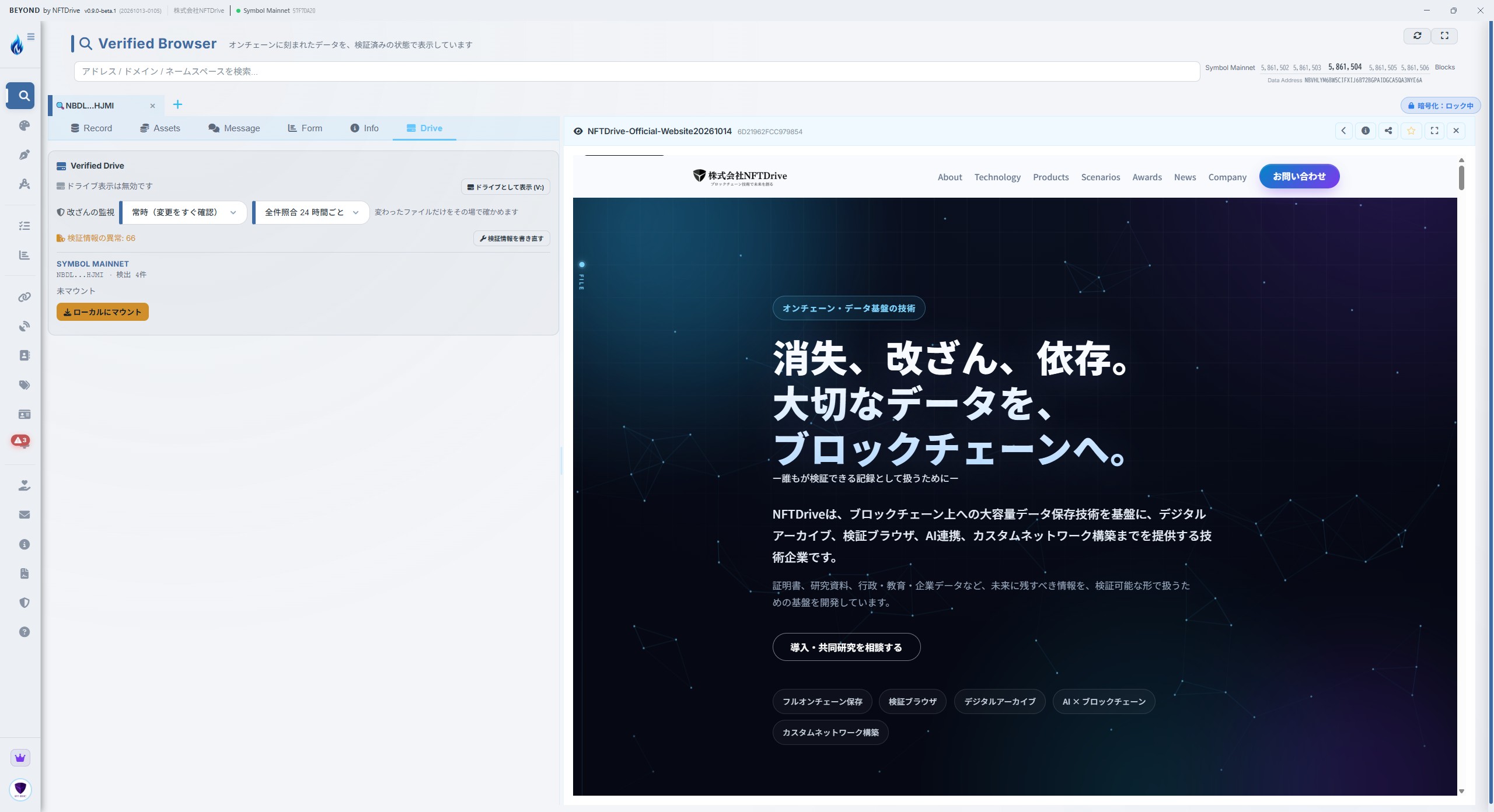Screen dimensions: 1494x812
Task: Click the Company link in website nav
Action: click(x=1227, y=177)
